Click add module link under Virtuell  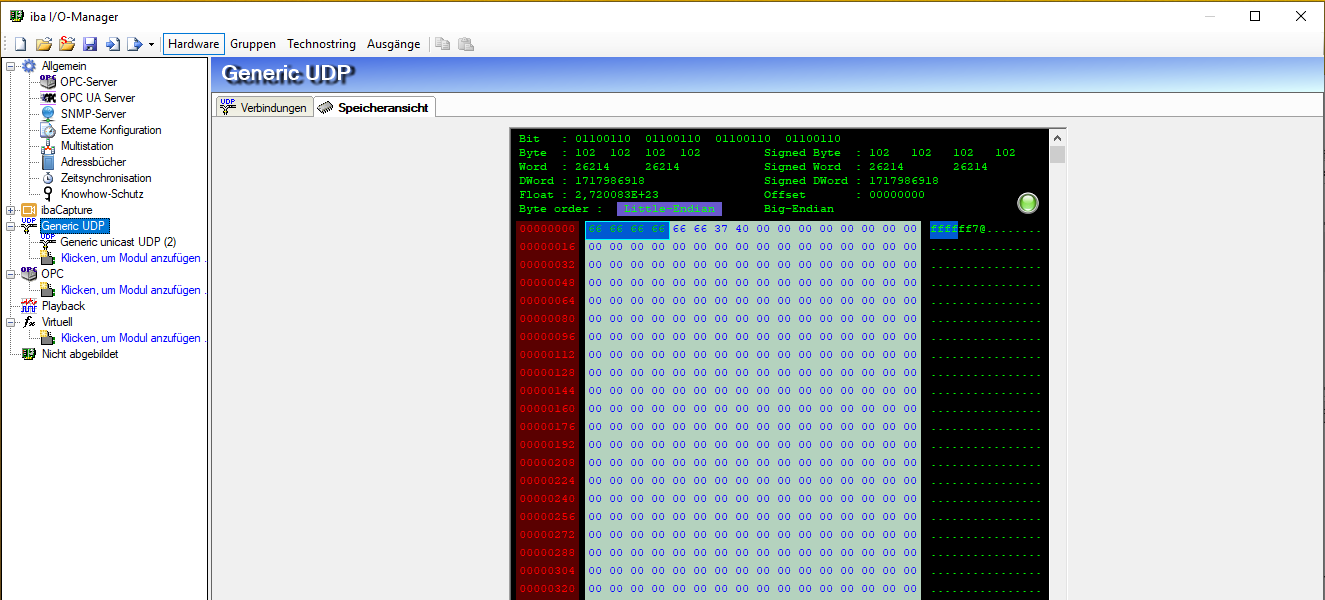click(x=133, y=338)
